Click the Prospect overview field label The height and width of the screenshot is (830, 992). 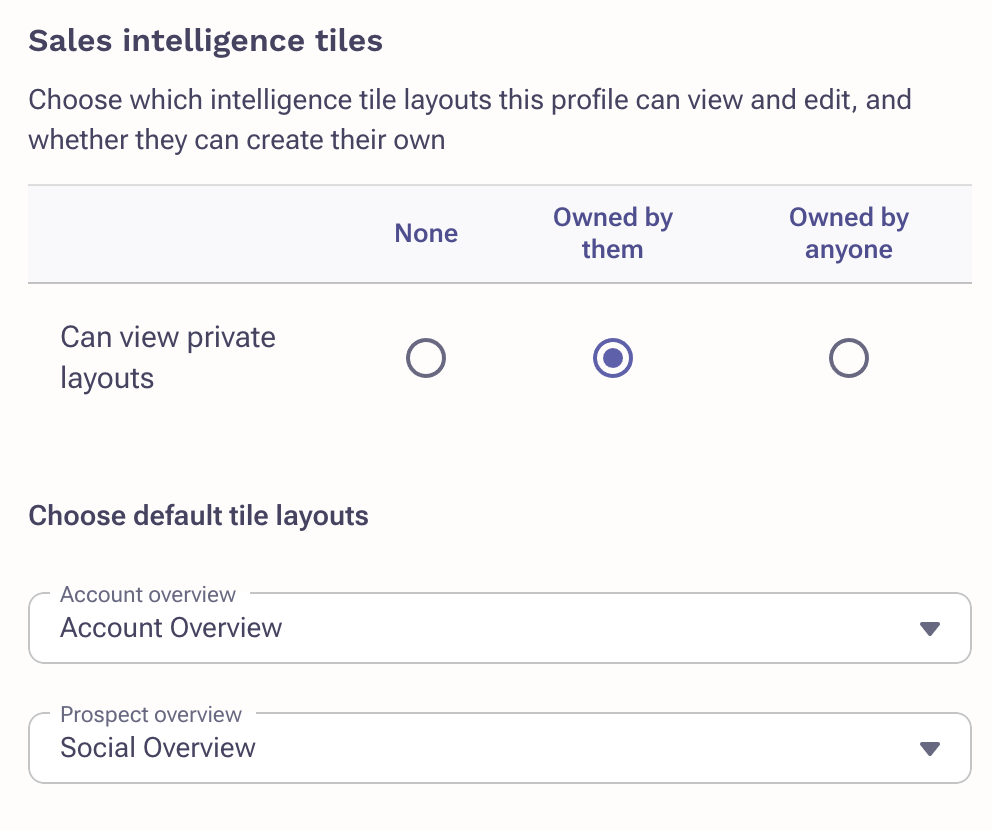click(151, 715)
